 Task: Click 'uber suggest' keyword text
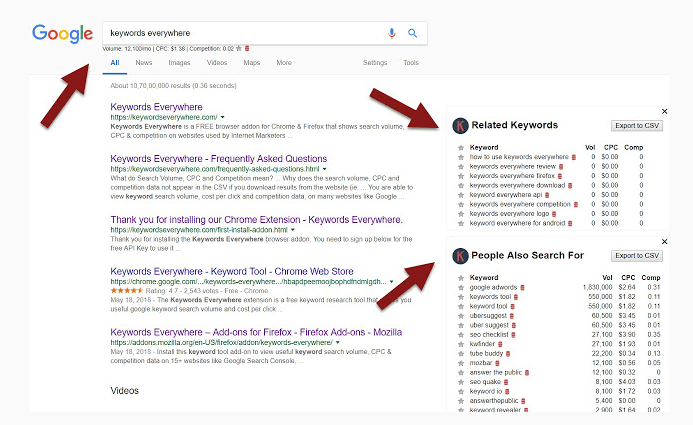click(x=489, y=325)
